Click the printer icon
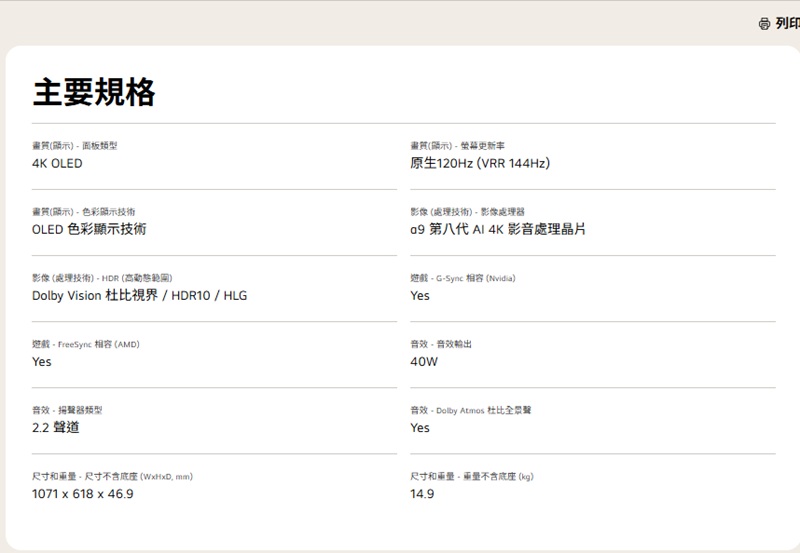The width and height of the screenshot is (800, 553). coord(765,23)
